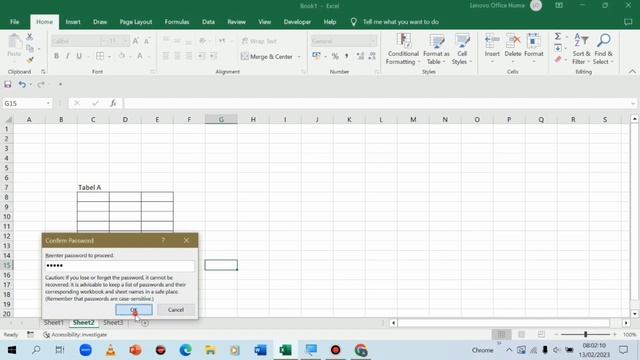
Task: Show hidden system tray icons chevron
Action: click(x=509, y=350)
